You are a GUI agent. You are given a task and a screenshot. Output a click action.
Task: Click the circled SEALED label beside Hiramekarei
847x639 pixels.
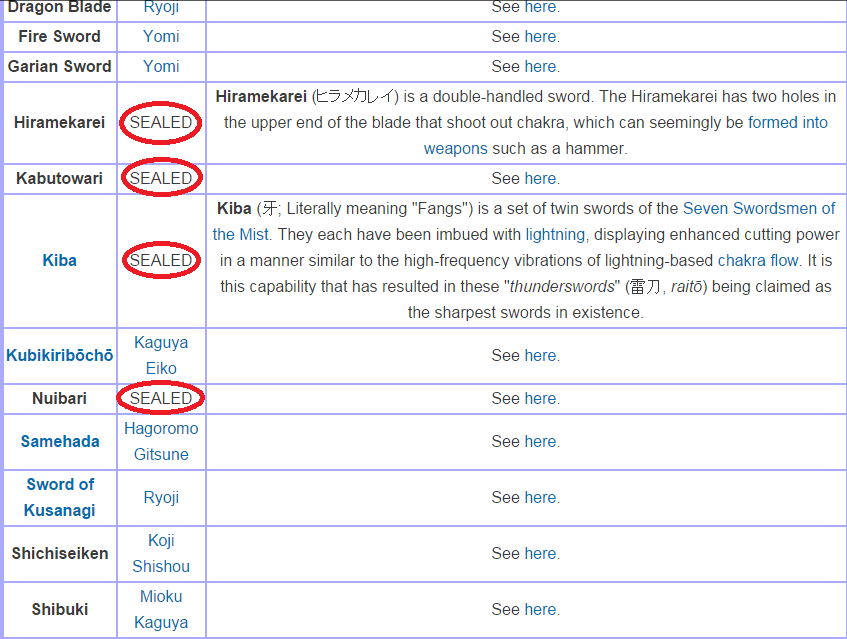tap(161, 123)
